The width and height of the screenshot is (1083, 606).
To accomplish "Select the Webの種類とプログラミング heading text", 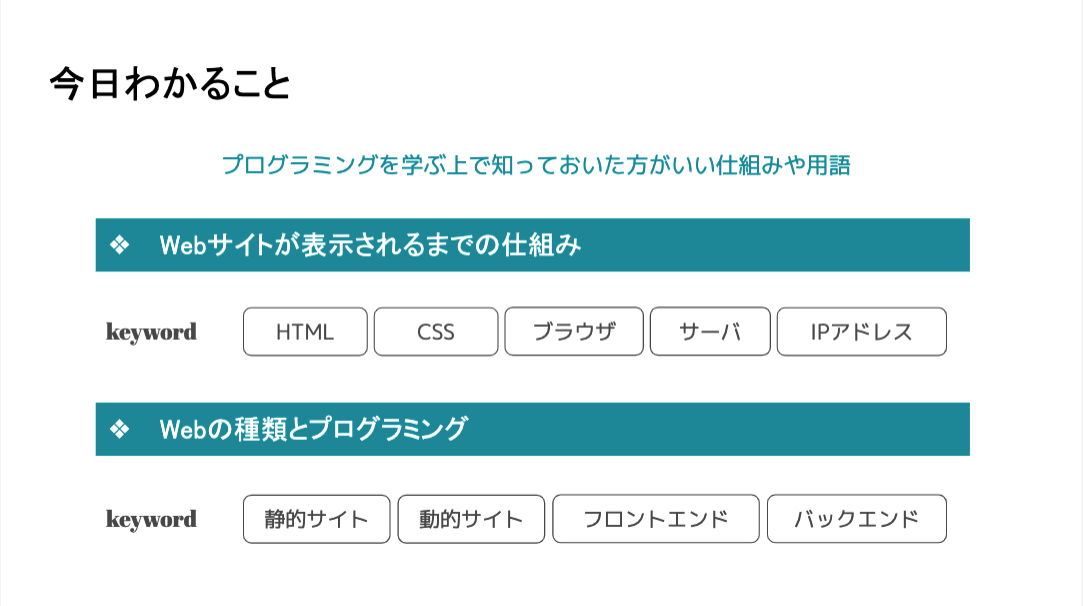I will pos(314,429).
